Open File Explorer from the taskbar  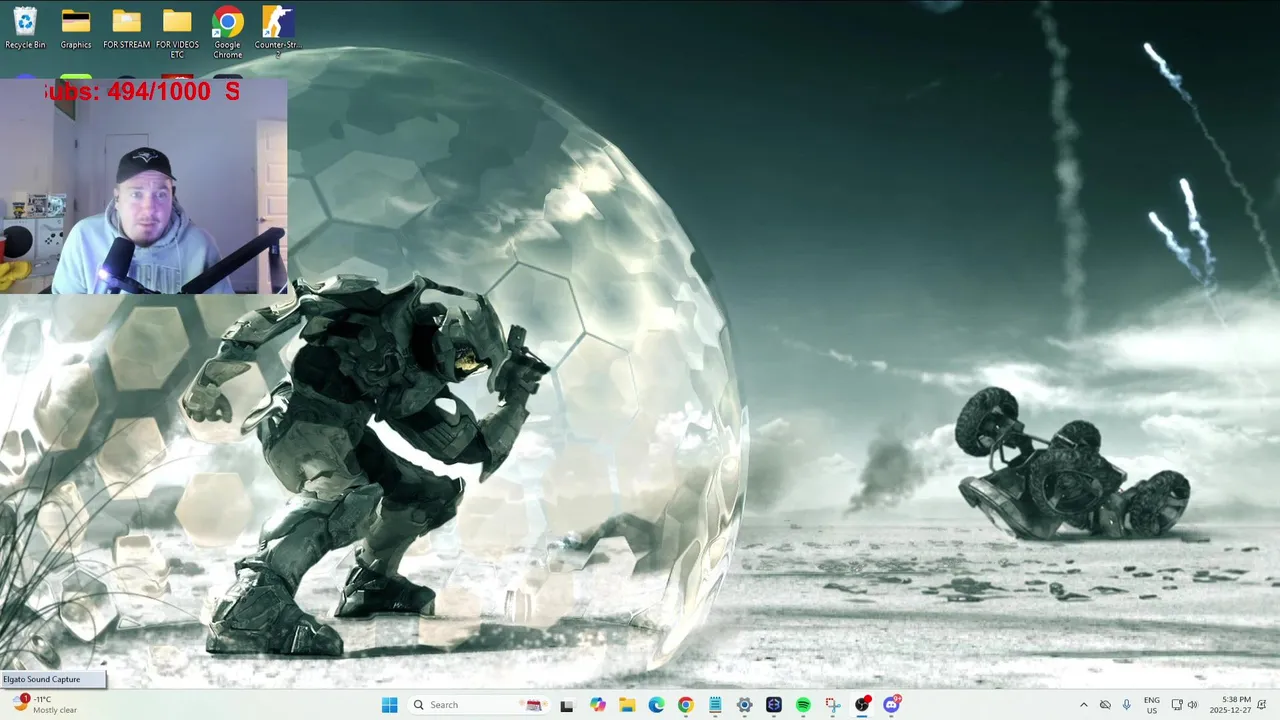coord(627,705)
